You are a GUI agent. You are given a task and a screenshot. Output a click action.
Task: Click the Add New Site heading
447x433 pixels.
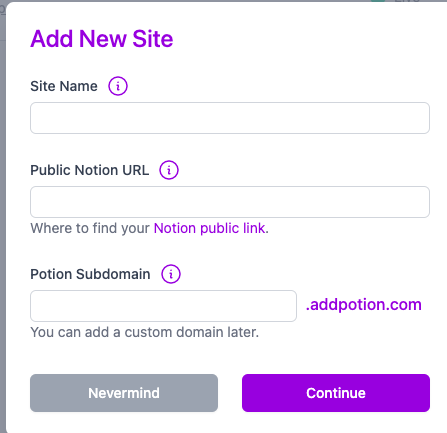click(x=102, y=39)
